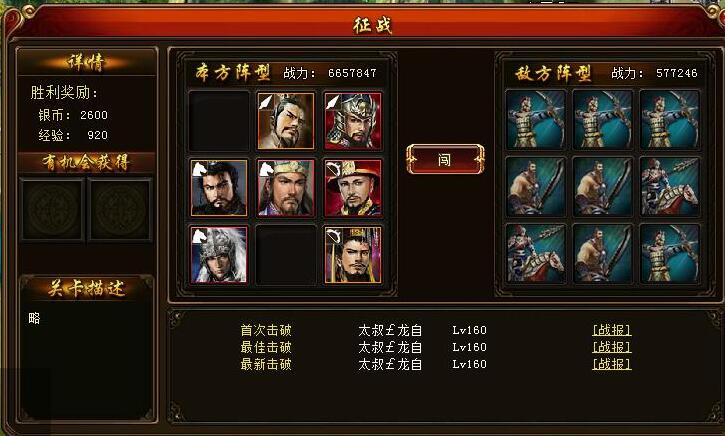Select the armored general in golden helmet
Viewport: 725px width, 436px height.
tap(353, 121)
